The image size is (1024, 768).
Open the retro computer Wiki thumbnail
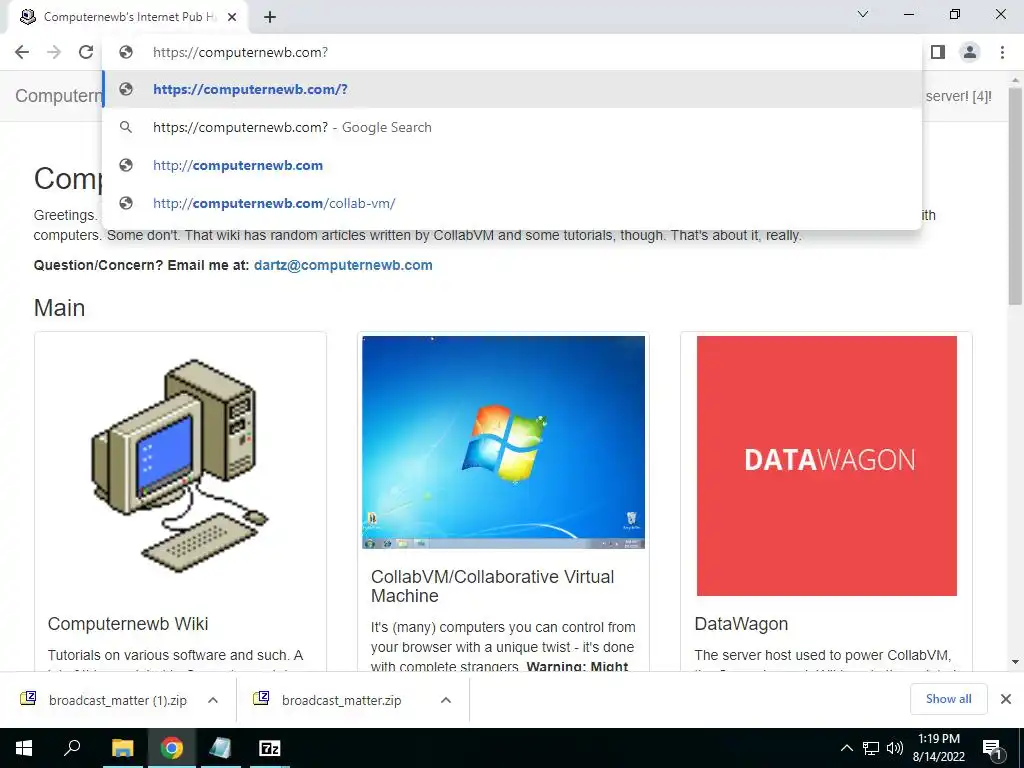point(180,466)
